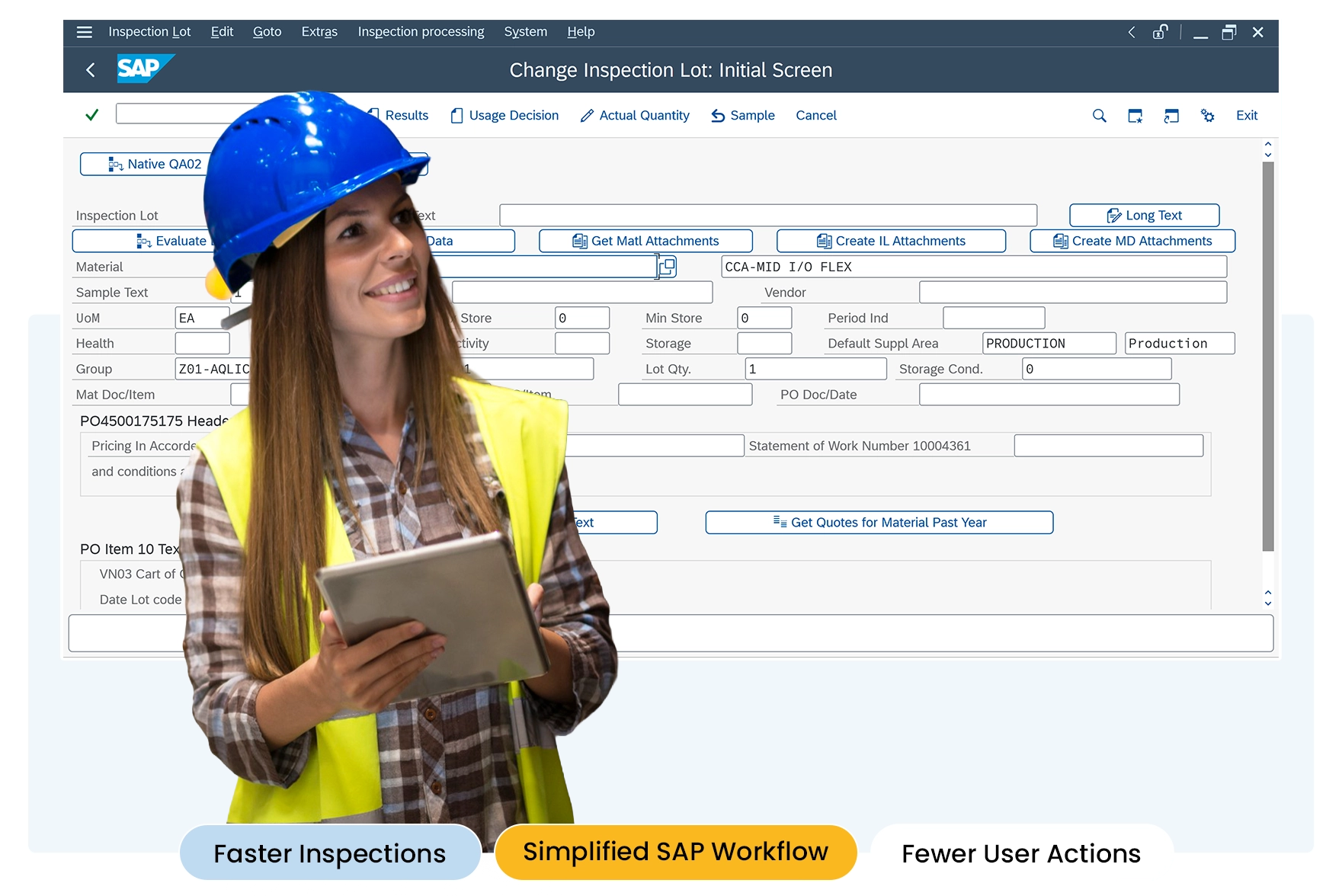Click the Faster Inspections label
The width and height of the screenshot is (1342, 896).
tap(330, 853)
